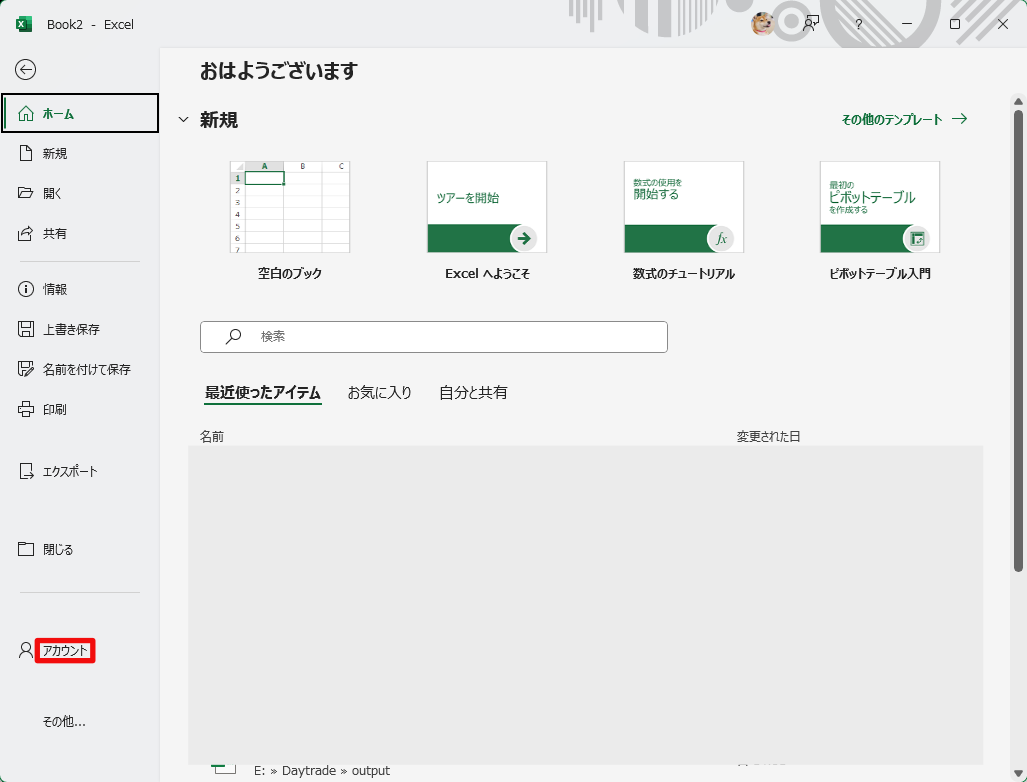Click the user profile avatar in title bar
Viewport: 1027px width, 782px height.
point(763,24)
